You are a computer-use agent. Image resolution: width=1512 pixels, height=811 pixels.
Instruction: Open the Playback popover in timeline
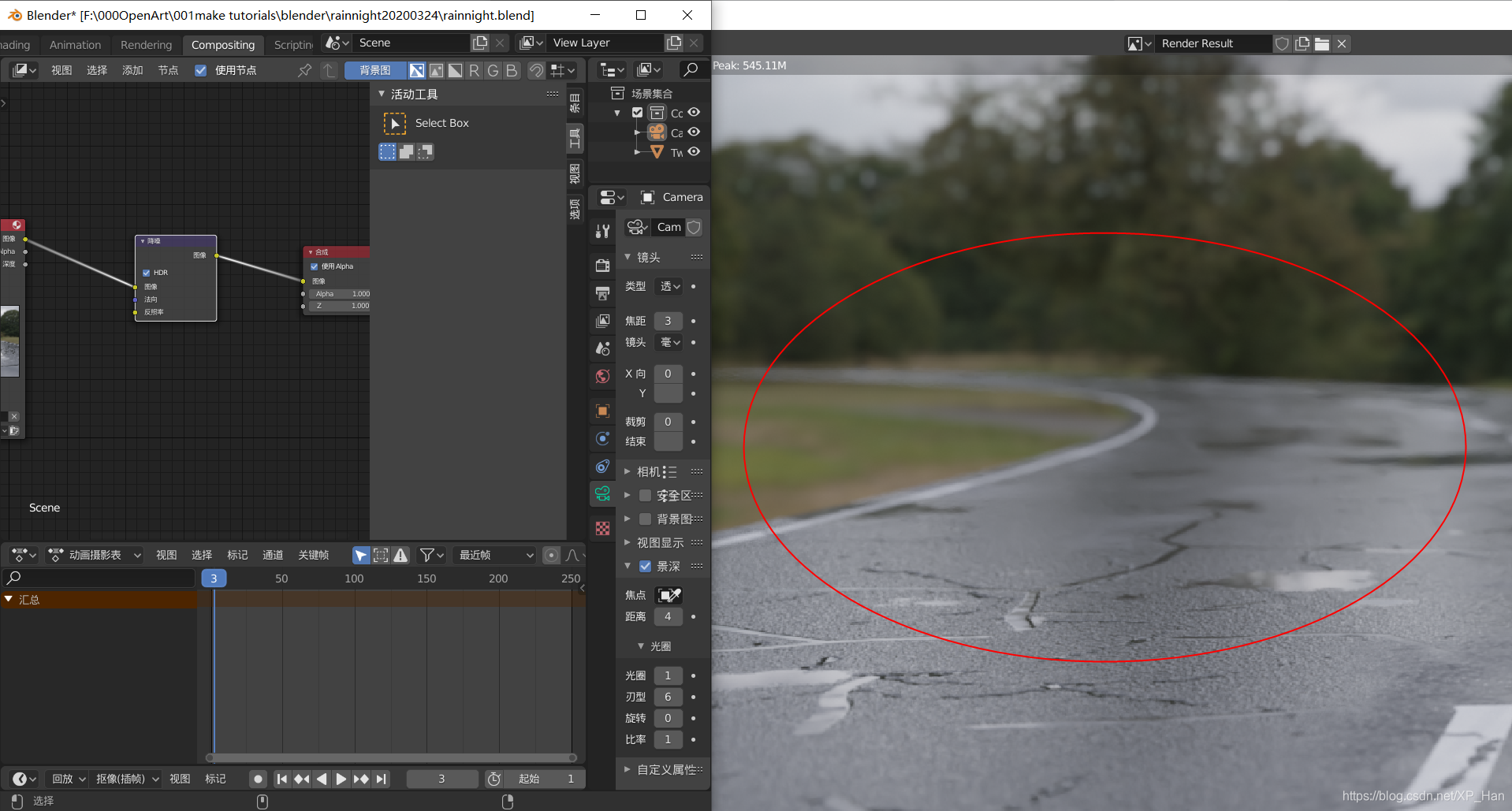(68, 779)
